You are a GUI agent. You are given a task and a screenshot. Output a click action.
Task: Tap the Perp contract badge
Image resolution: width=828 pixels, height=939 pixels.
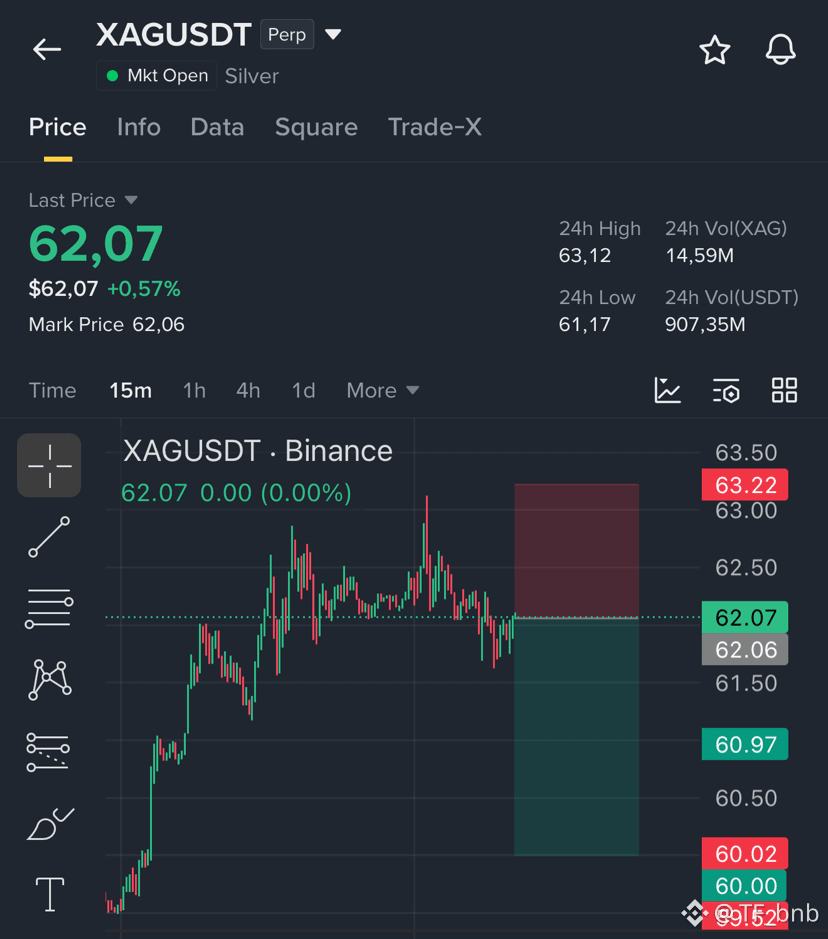pos(287,35)
